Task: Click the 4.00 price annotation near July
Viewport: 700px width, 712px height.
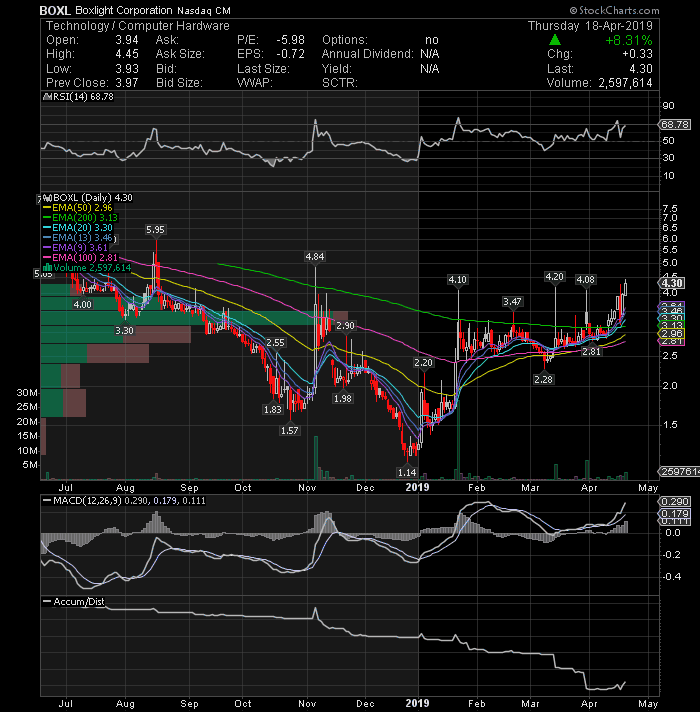Action: click(x=82, y=304)
